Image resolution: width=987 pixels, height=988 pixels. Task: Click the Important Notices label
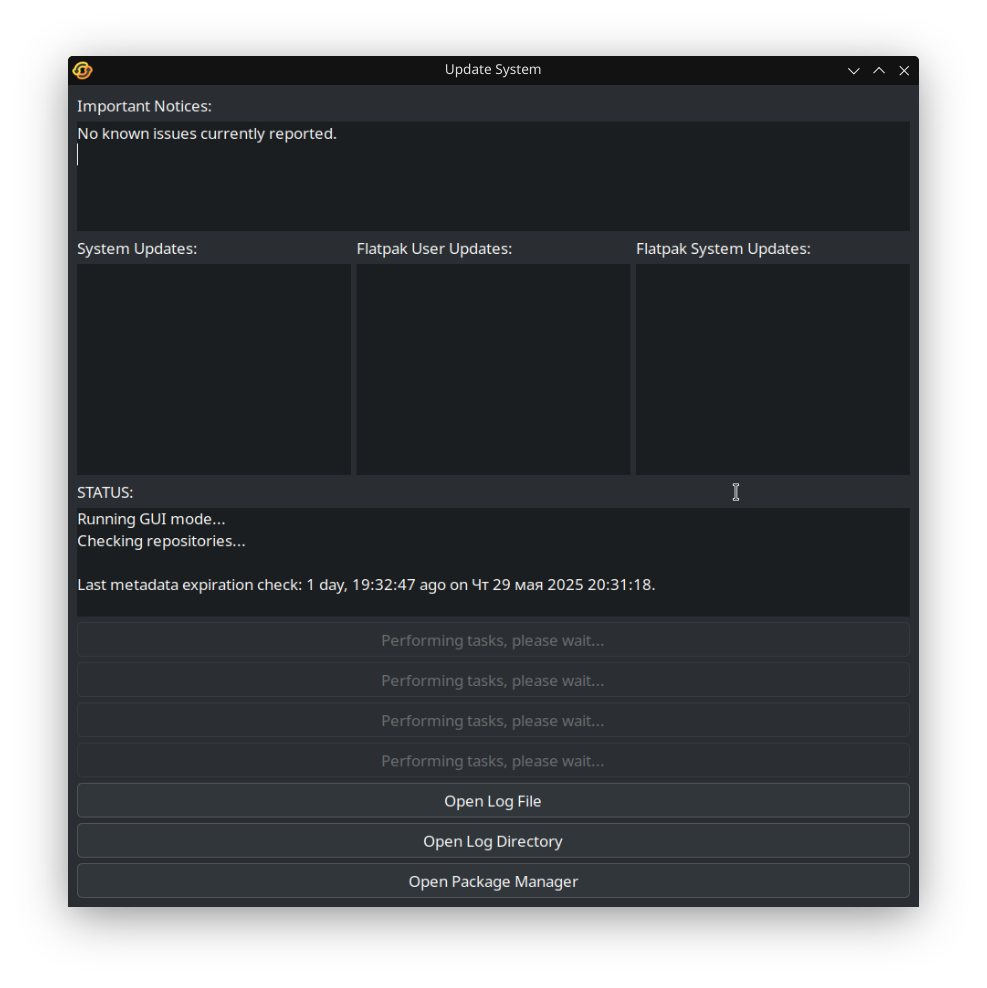point(144,106)
